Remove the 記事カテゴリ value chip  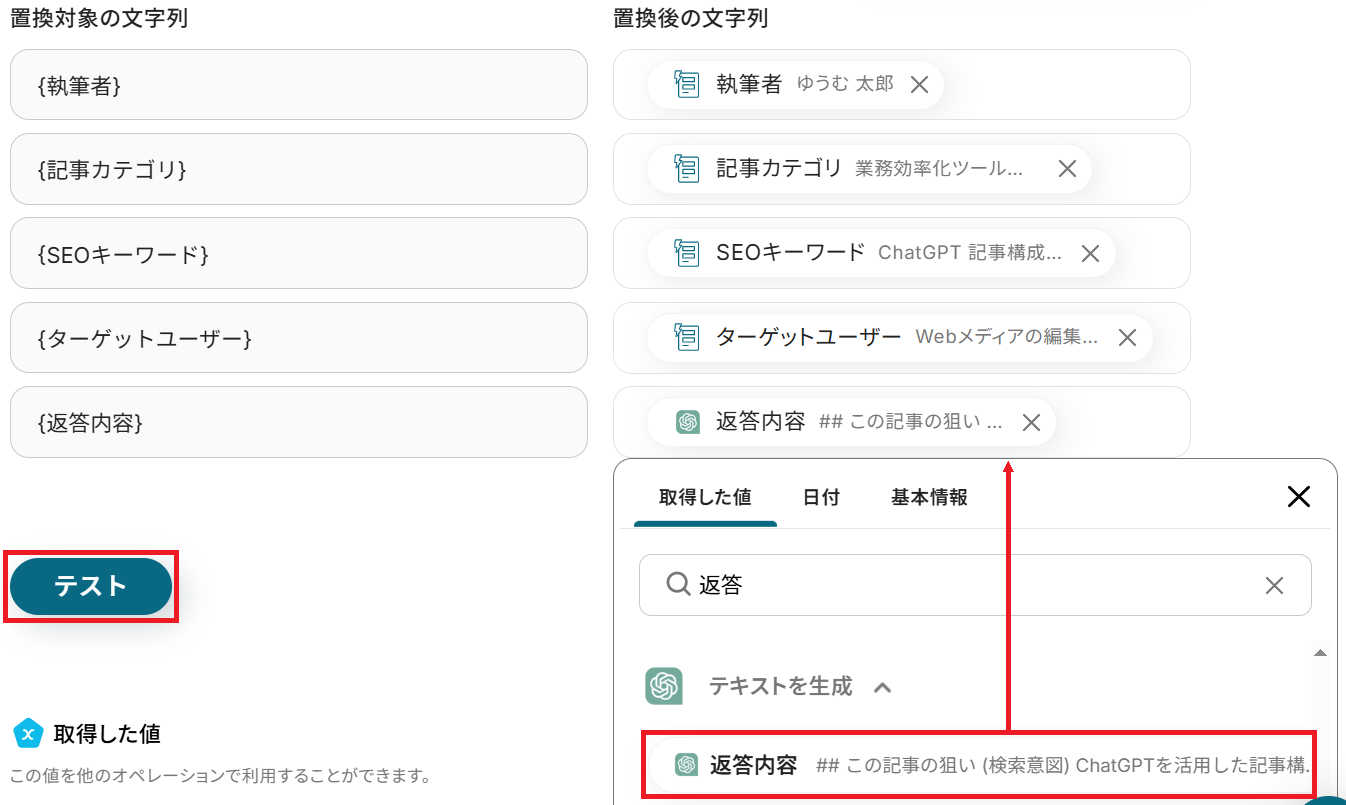click(x=1067, y=169)
